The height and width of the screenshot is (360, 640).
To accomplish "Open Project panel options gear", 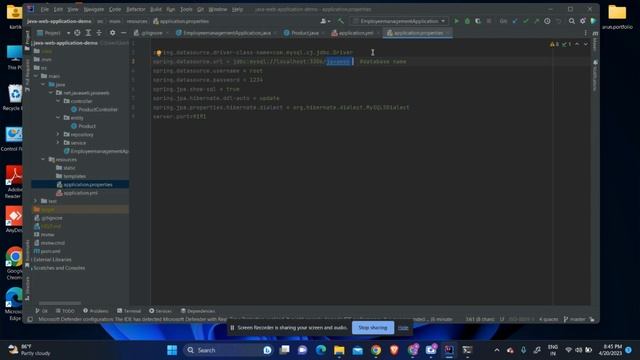I will [x=112, y=33].
